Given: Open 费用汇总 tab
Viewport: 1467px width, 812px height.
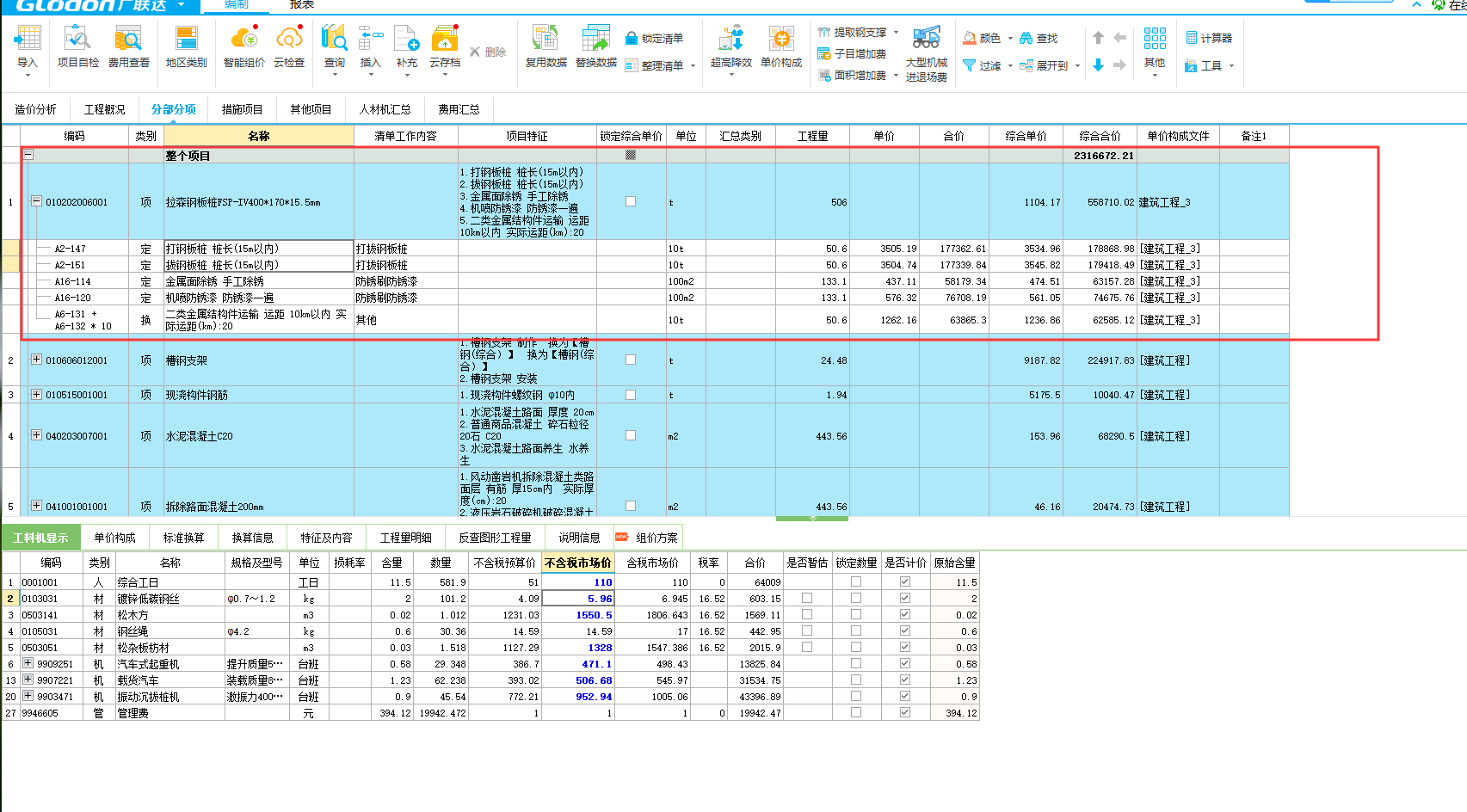Looking at the screenshot, I should click(x=459, y=109).
